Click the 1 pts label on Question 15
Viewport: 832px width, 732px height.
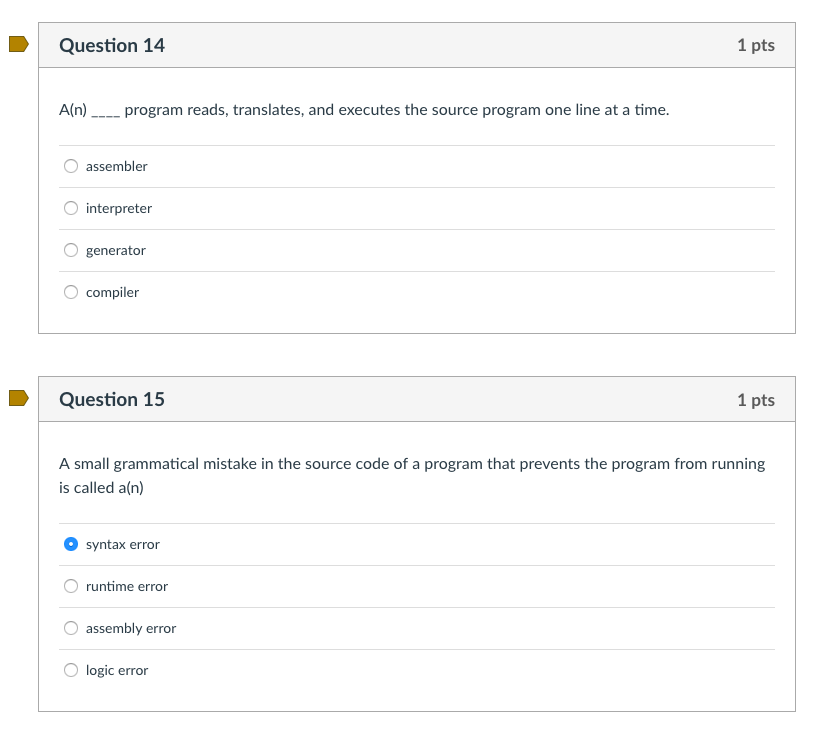pos(755,400)
